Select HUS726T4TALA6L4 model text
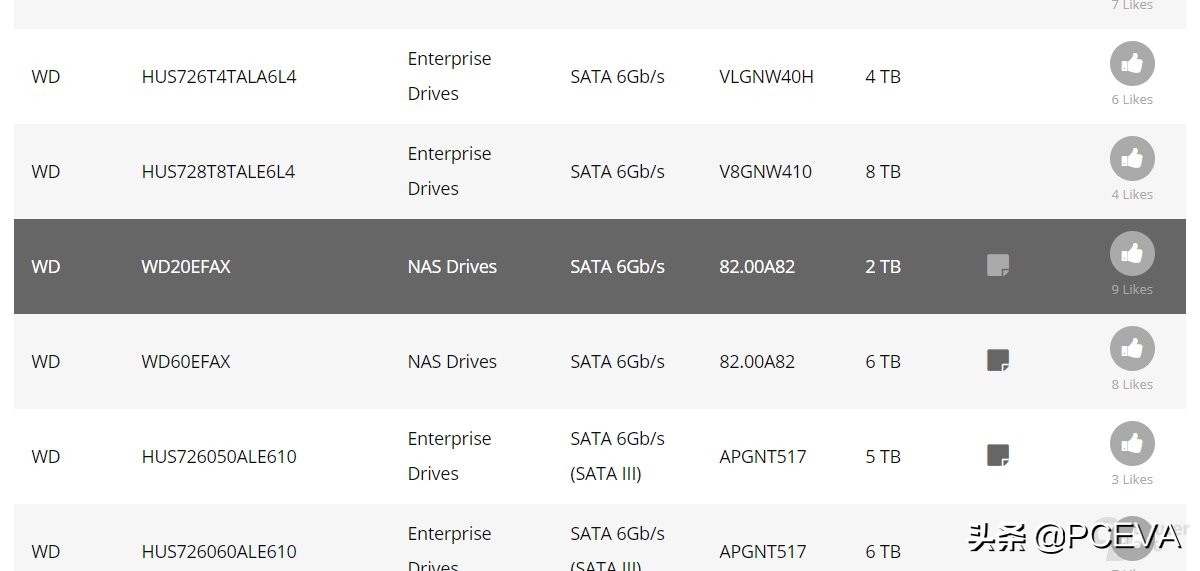Viewport: 1200px width, 571px height. [219, 77]
